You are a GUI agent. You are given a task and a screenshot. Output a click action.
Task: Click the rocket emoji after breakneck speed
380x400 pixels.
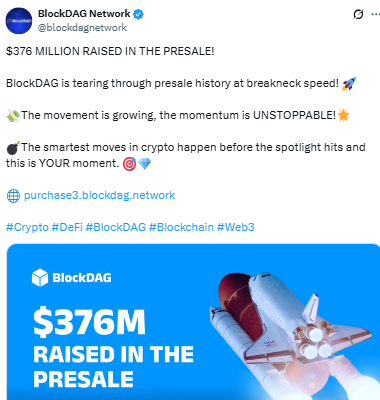coord(349,83)
